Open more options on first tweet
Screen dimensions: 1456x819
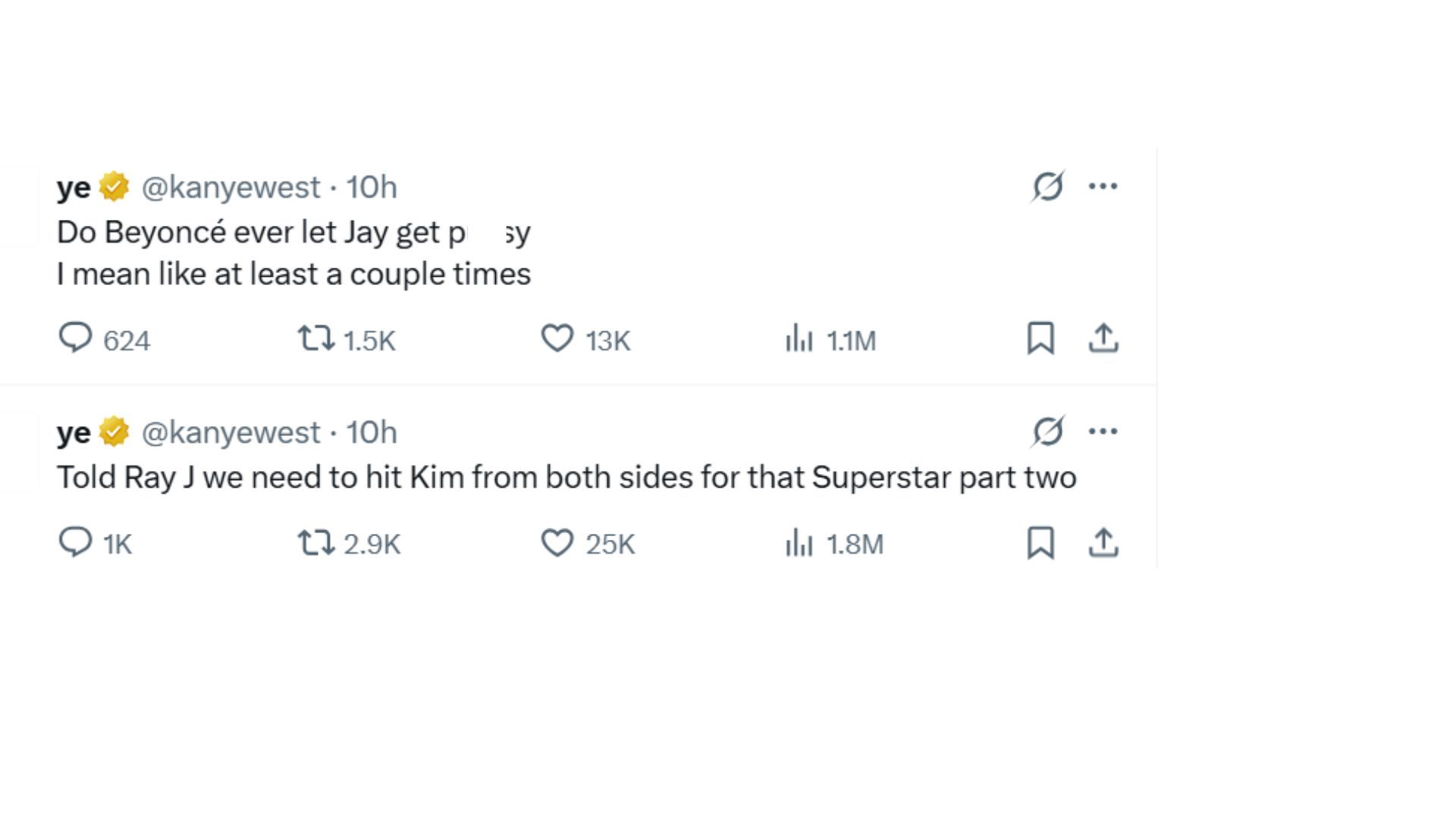(1103, 186)
